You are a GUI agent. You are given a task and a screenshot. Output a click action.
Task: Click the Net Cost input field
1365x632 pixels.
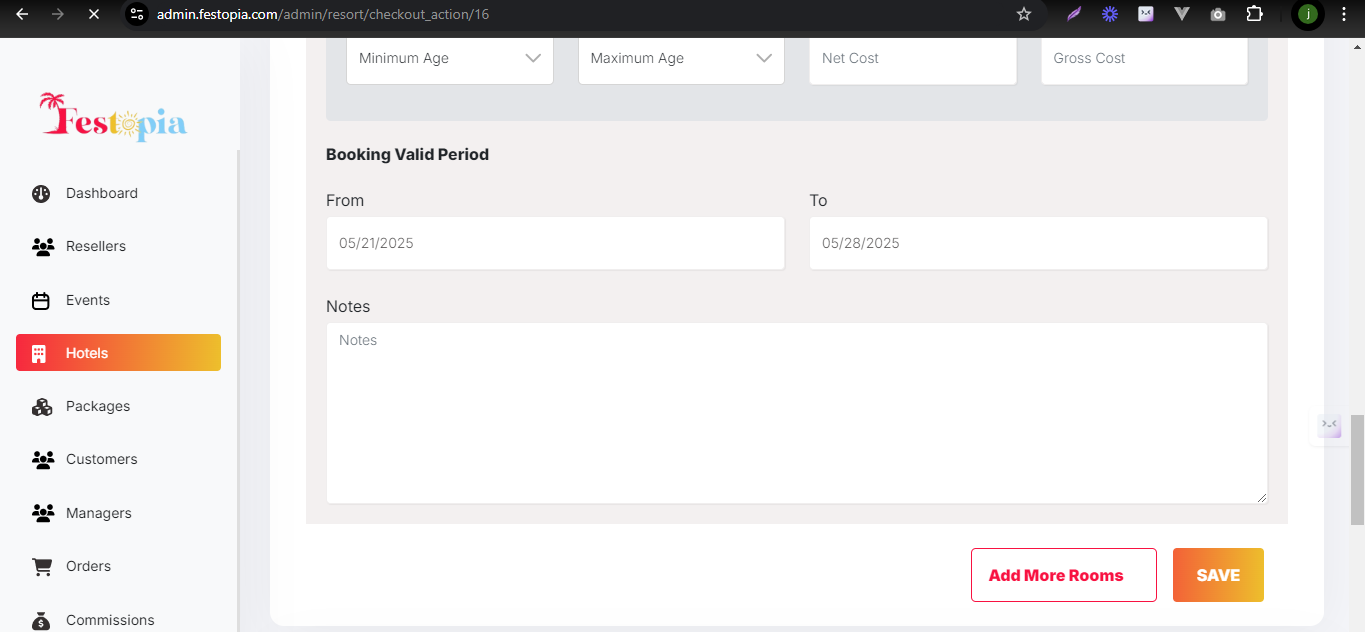912,58
